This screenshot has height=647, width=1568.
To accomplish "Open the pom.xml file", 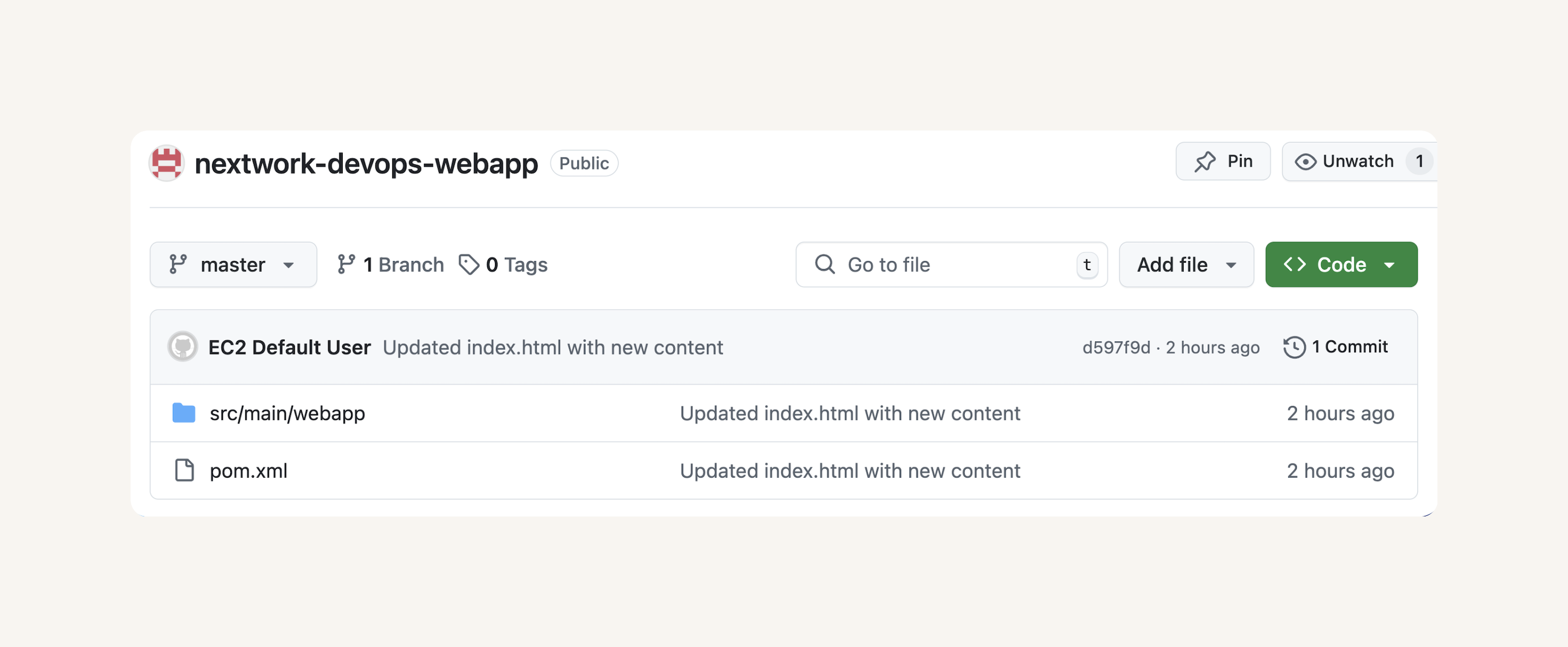I will pos(248,471).
